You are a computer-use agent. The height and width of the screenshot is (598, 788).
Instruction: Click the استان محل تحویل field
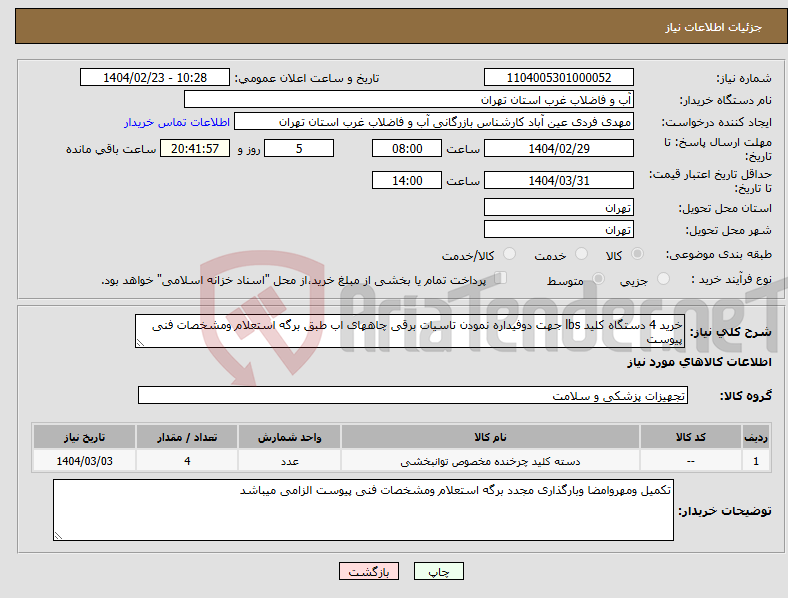[559, 207]
